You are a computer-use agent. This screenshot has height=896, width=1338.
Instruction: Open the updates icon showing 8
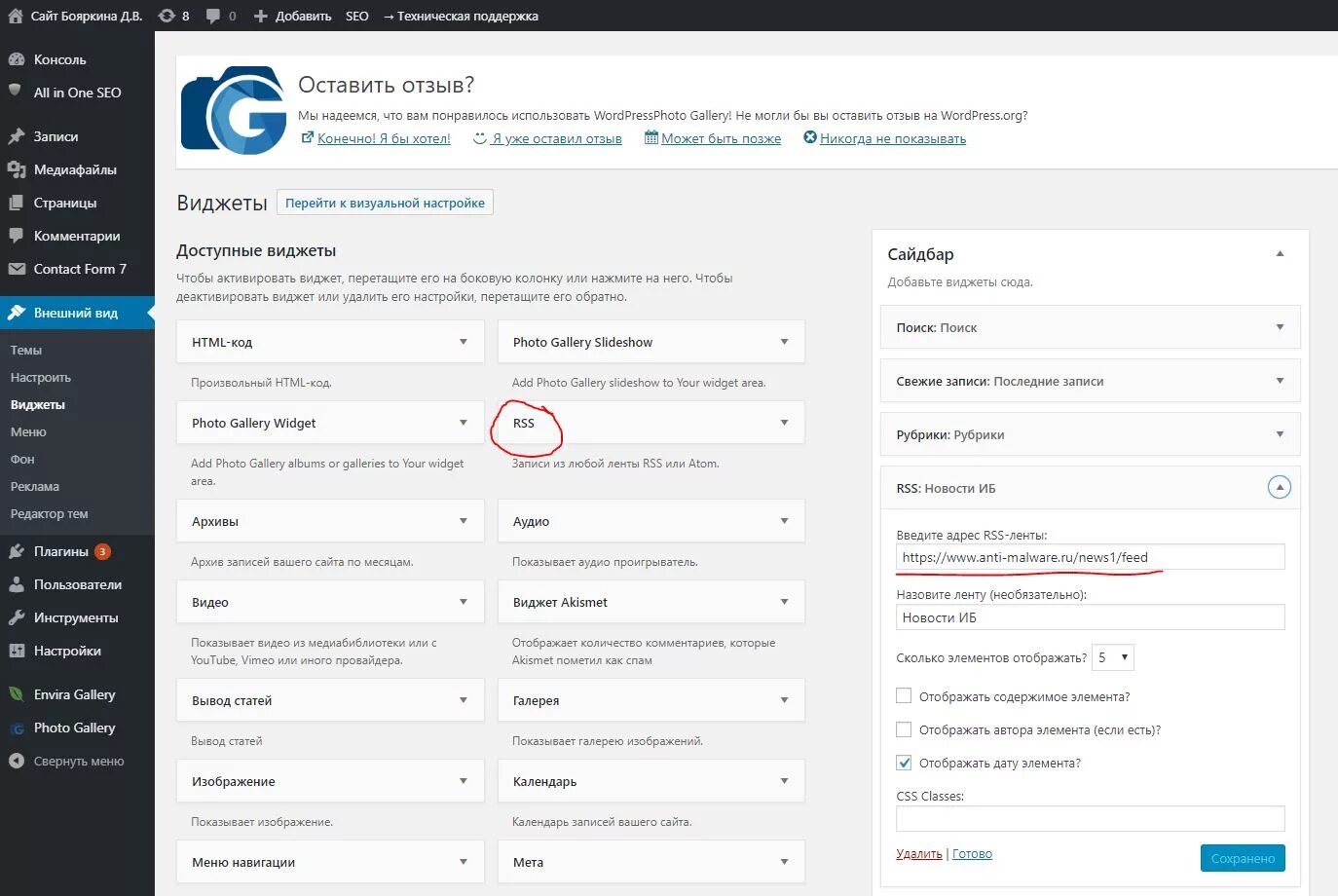pyautogui.click(x=167, y=16)
